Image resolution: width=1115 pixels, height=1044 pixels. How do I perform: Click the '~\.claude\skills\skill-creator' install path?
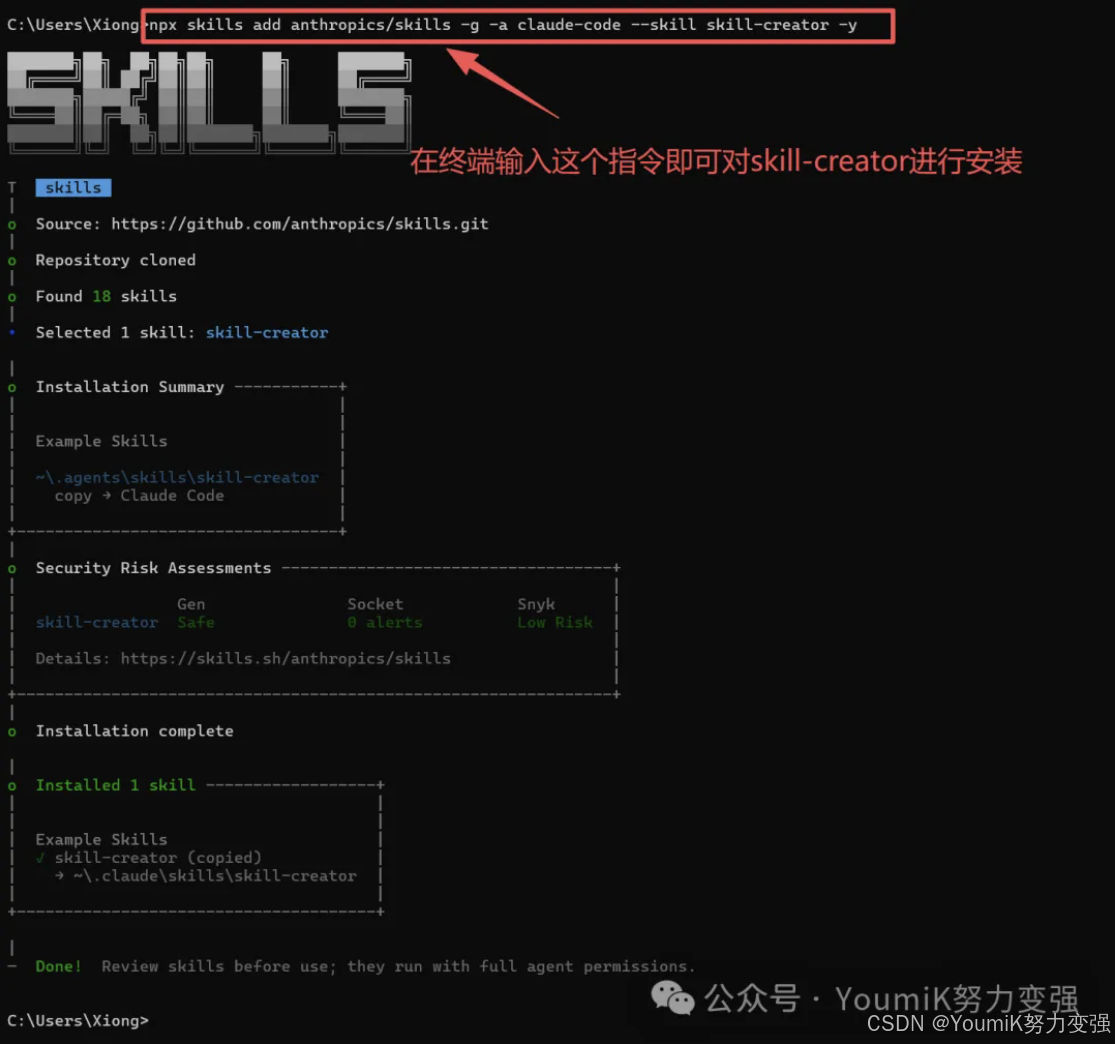pos(215,876)
